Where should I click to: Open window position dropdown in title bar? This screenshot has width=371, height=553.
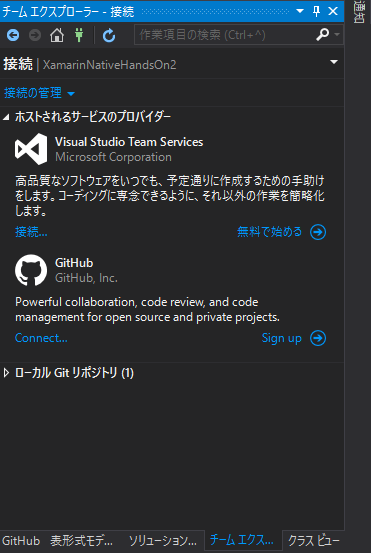tap(300, 11)
